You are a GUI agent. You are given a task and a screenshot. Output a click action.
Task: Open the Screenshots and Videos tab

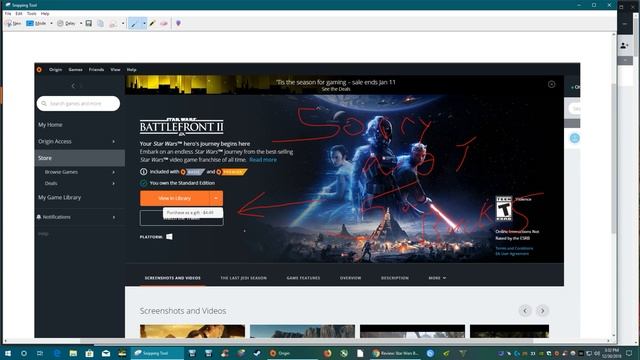[173, 278]
